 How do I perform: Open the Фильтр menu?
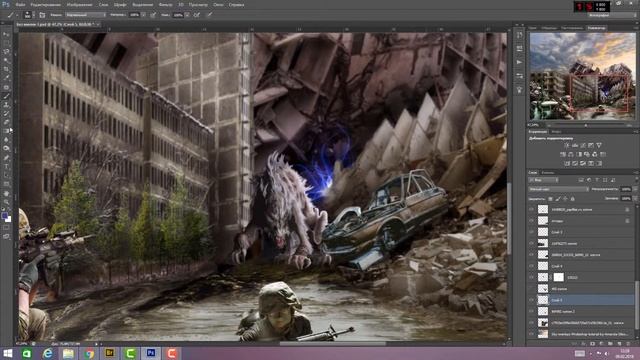coord(165,5)
